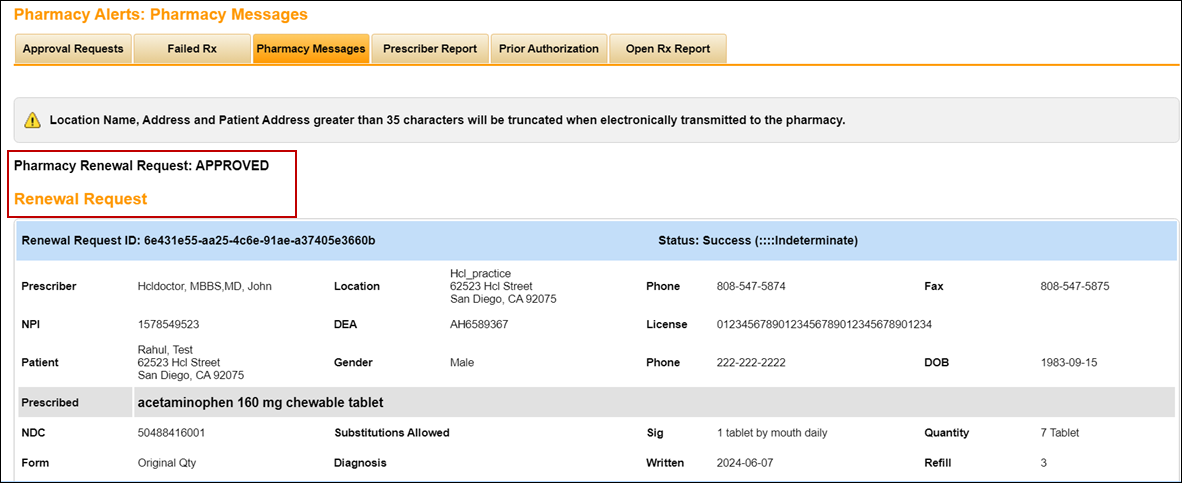This screenshot has height=483, width=1182.
Task: Open the Open Rx Report tab
Action: pos(668,48)
